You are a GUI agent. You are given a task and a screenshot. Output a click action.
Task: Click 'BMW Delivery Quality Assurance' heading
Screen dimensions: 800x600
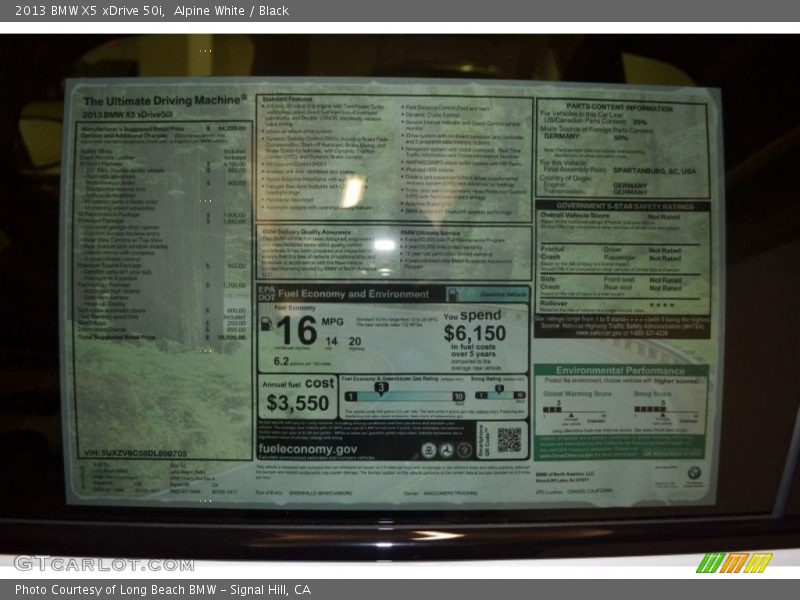pyautogui.click(x=306, y=232)
